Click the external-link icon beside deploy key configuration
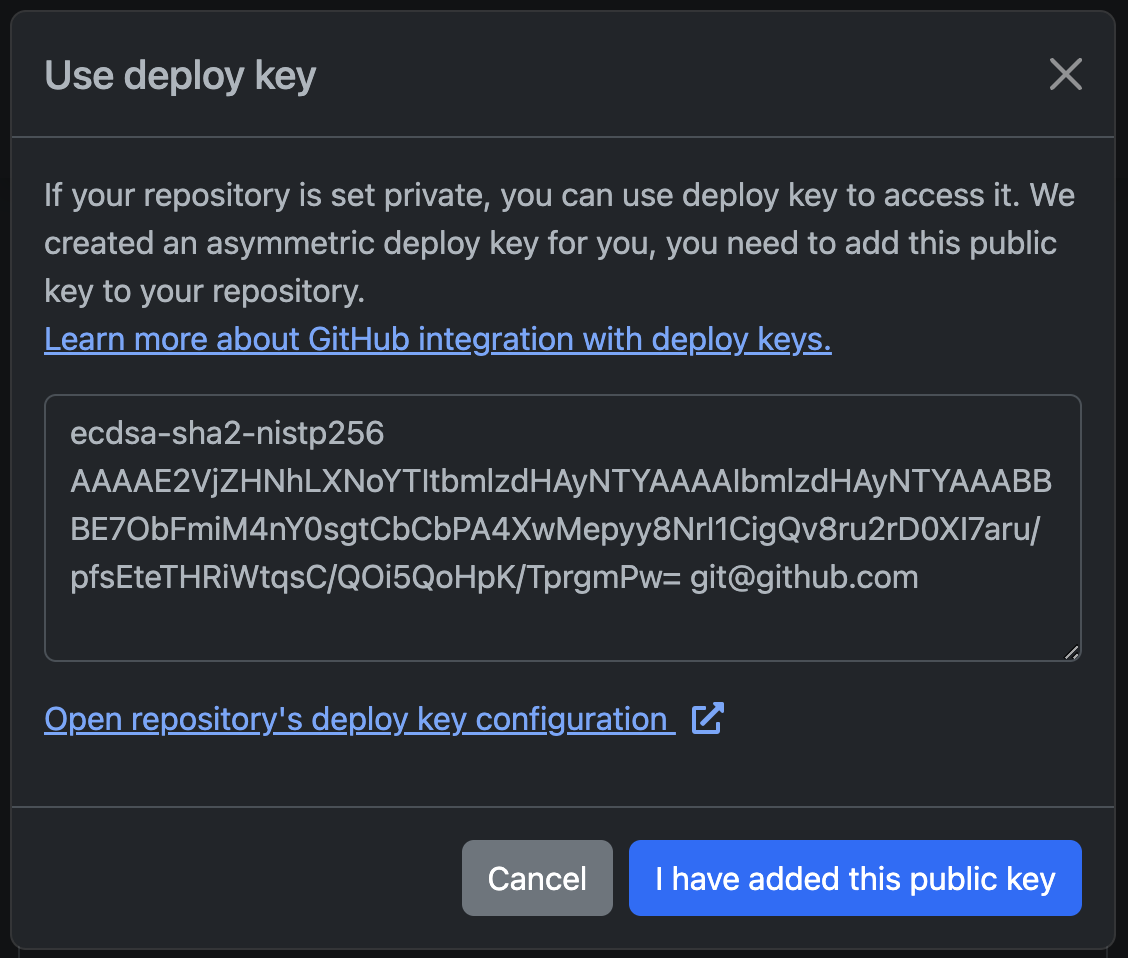The height and width of the screenshot is (958, 1128). (708, 718)
